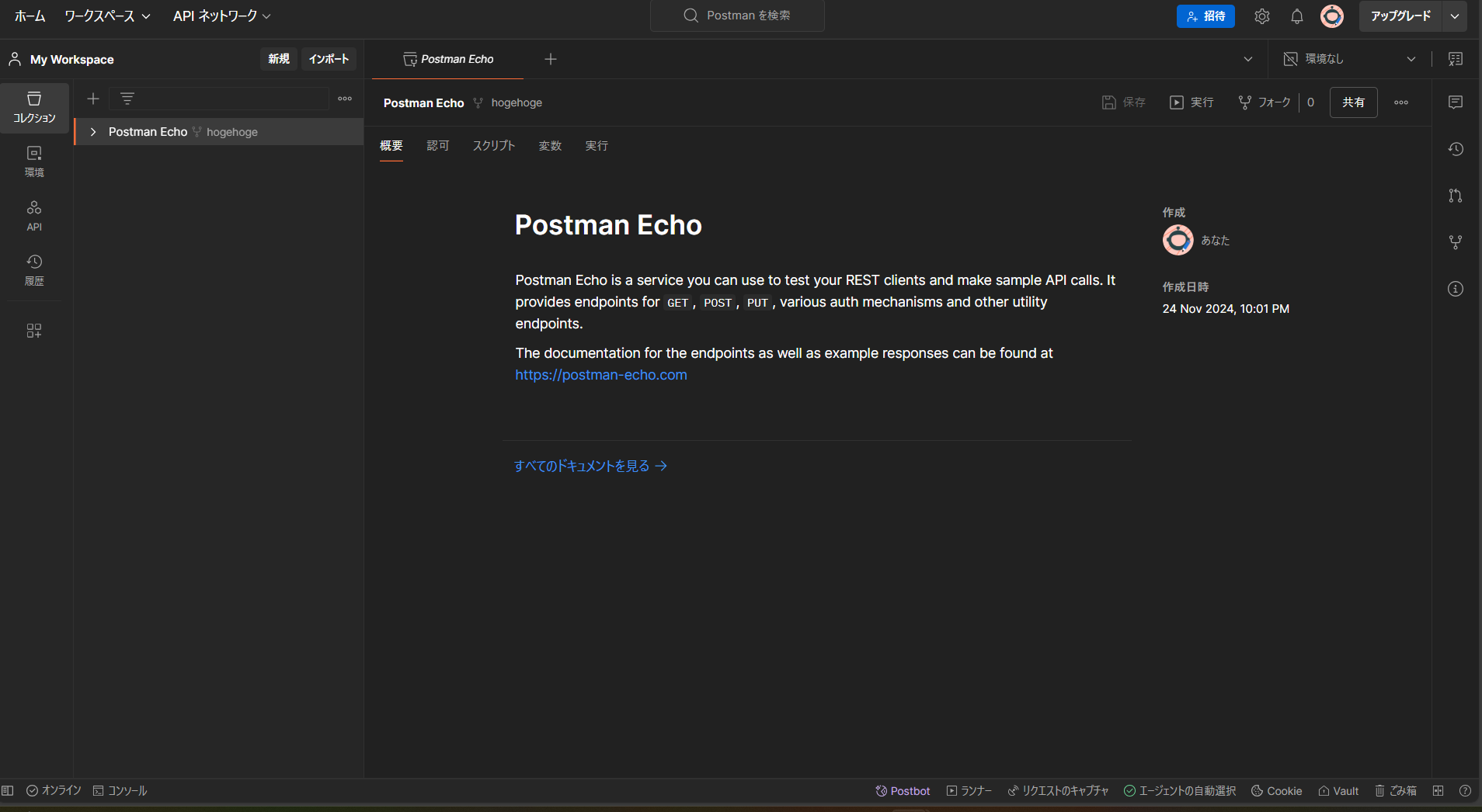Click エージェントの自動選択 in status bar
This screenshot has height=812, width=1482.
(x=1180, y=790)
